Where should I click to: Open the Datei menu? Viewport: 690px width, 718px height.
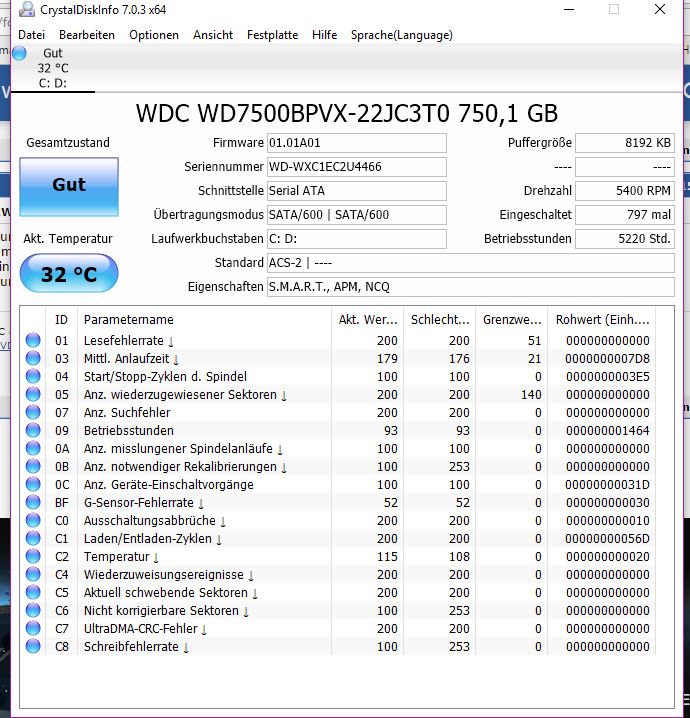pos(32,35)
